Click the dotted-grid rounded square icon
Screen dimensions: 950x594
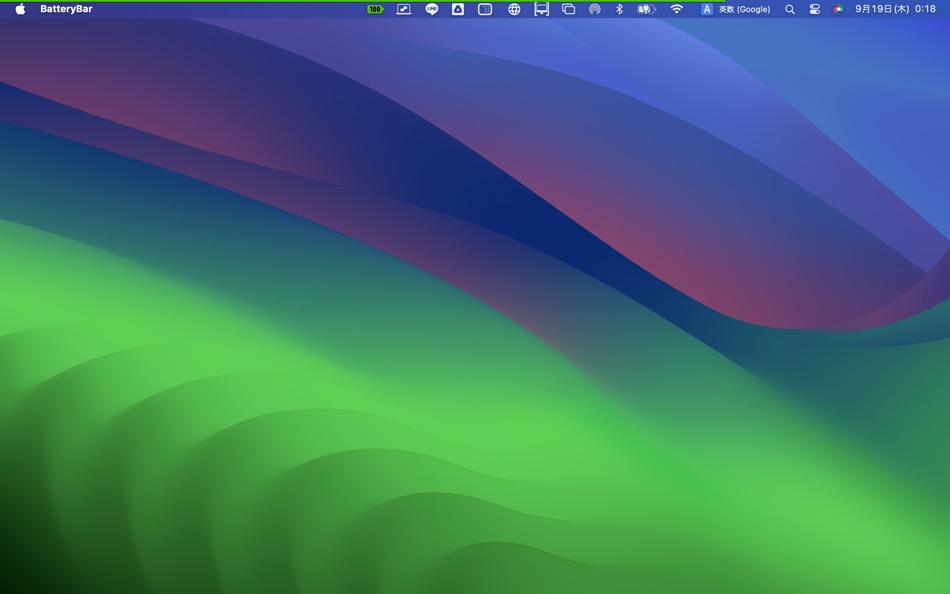(x=485, y=9)
